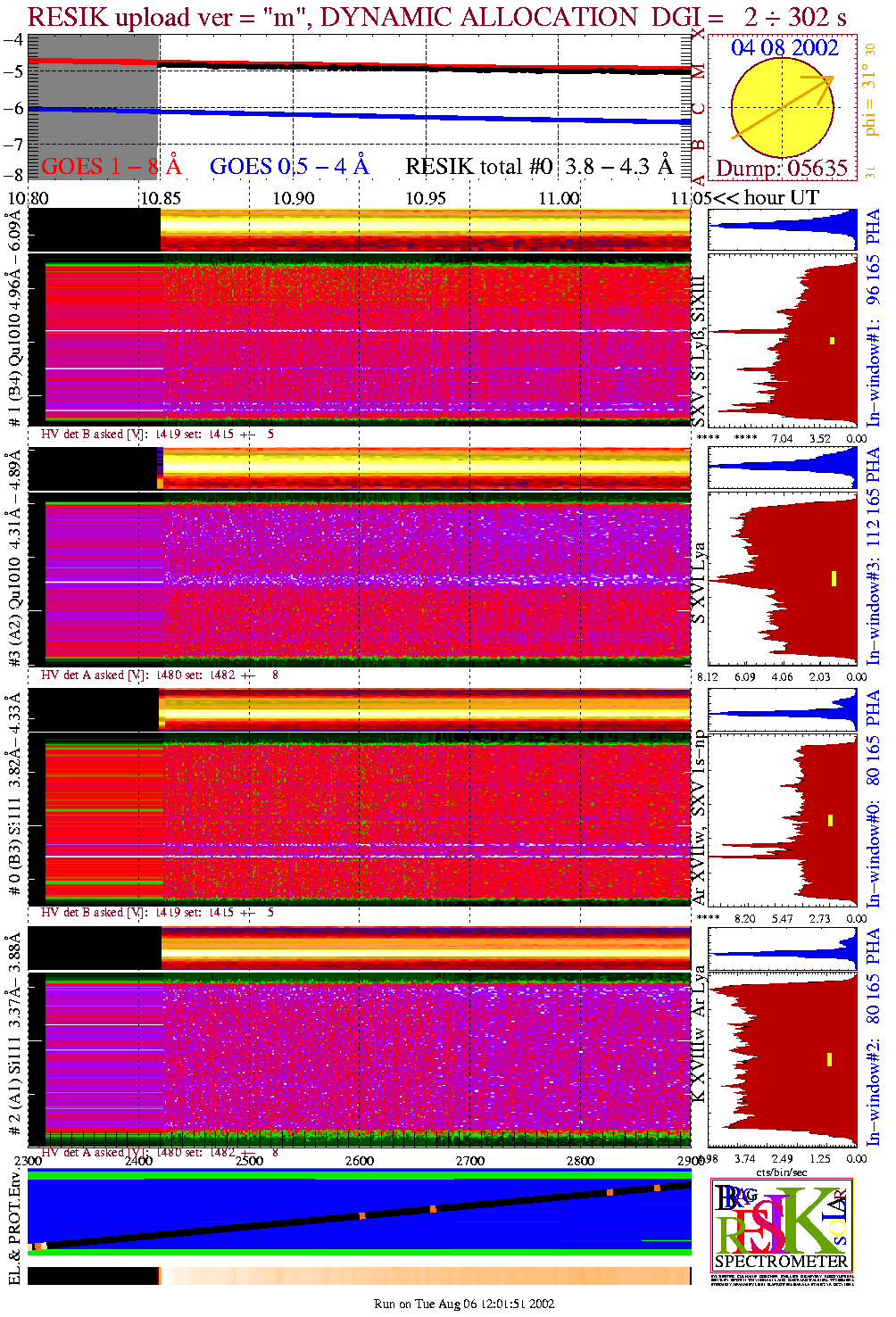The image size is (896, 1317).
Task: Click yellow marker in In-window#3 histogram
Action: (x=834, y=578)
